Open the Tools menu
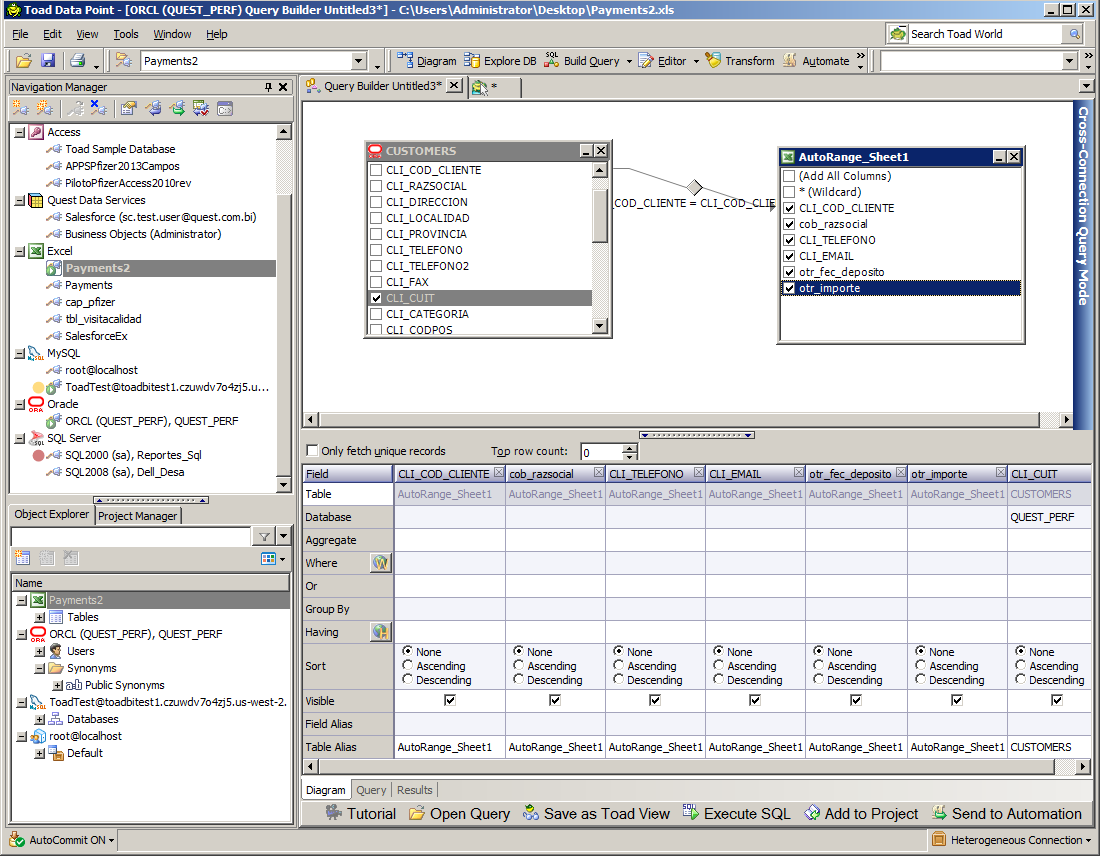 [126, 34]
